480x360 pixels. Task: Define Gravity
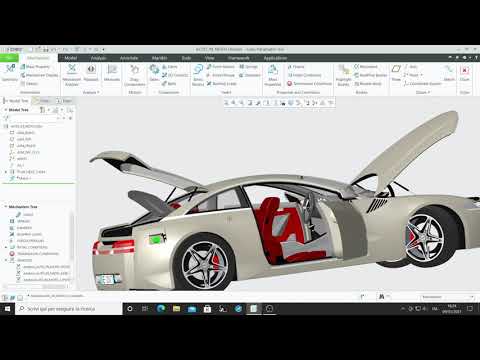coord(296,67)
